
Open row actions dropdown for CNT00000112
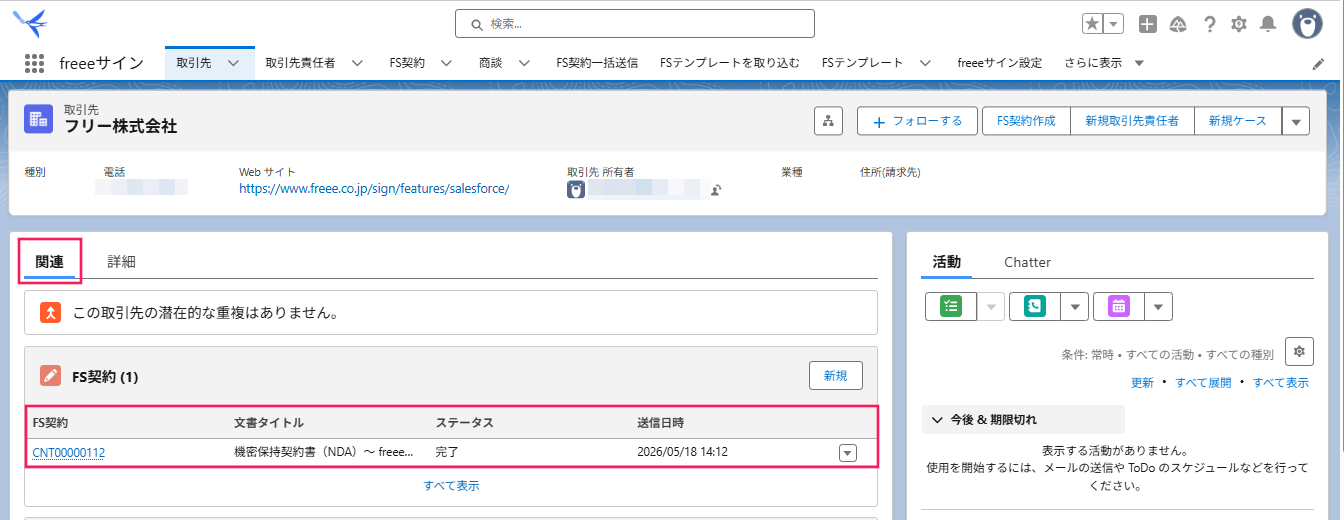(848, 453)
